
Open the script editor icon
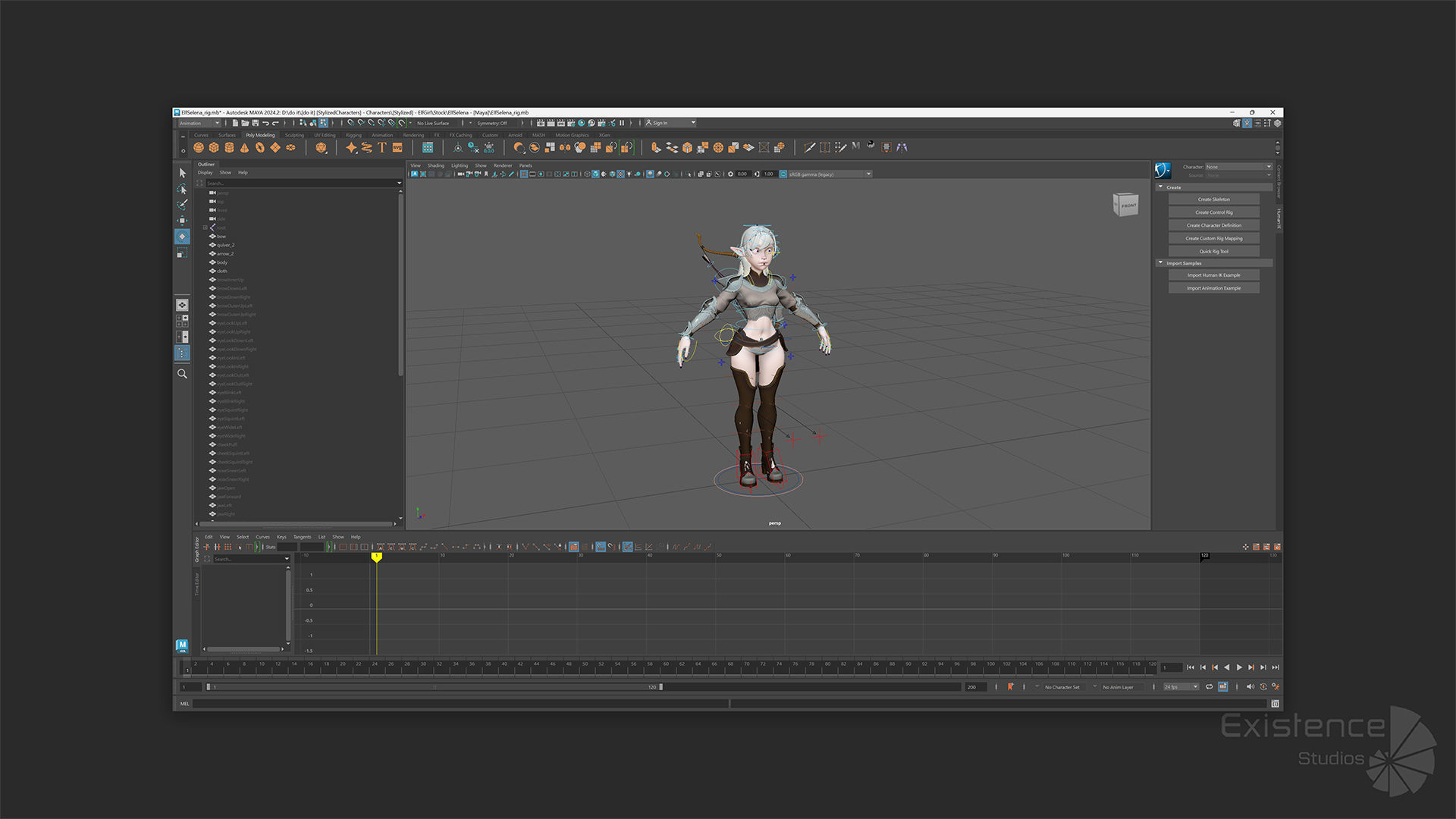pos(1275,704)
